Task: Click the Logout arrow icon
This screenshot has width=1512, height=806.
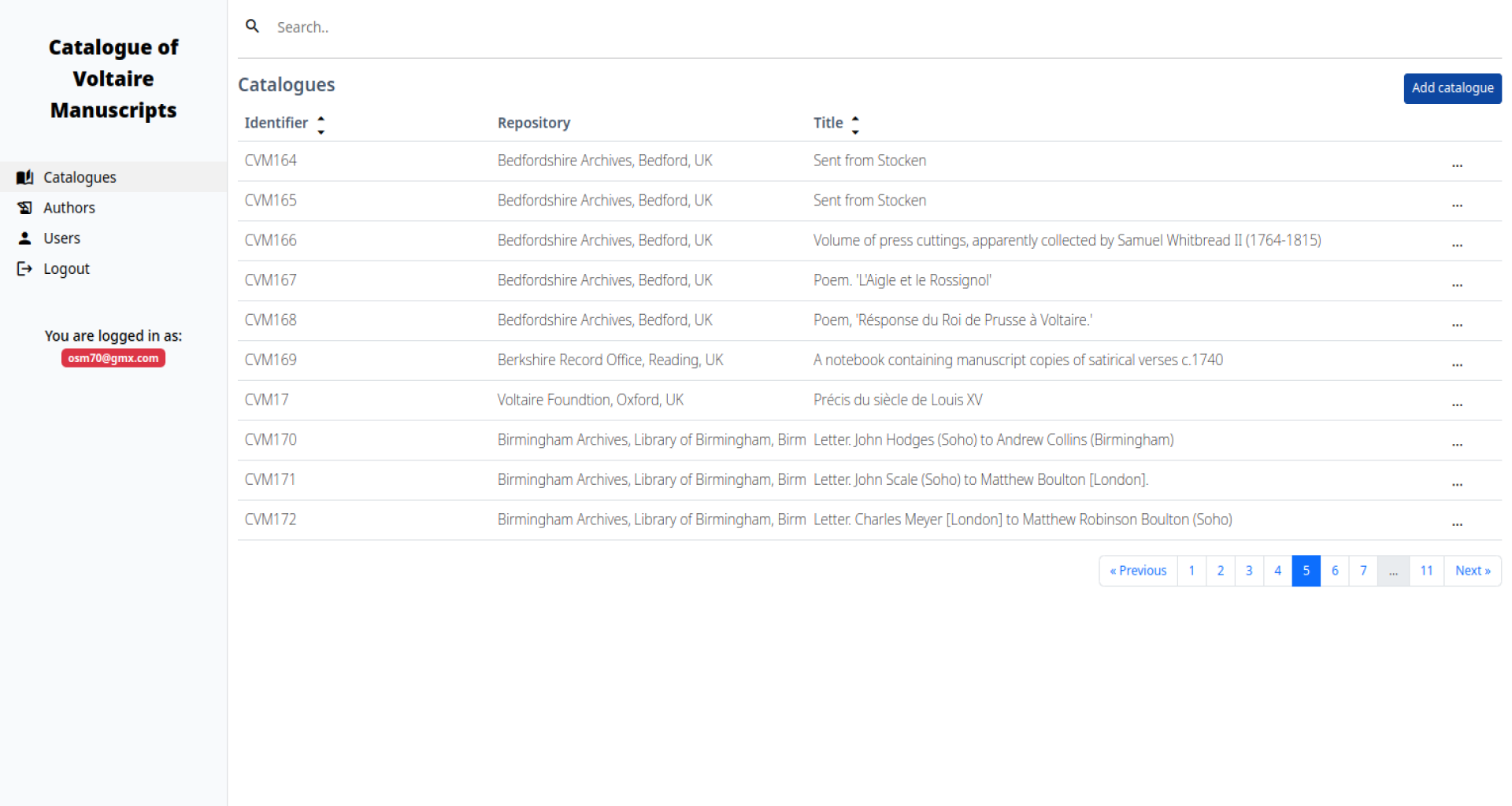Action: pyautogui.click(x=24, y=269)
